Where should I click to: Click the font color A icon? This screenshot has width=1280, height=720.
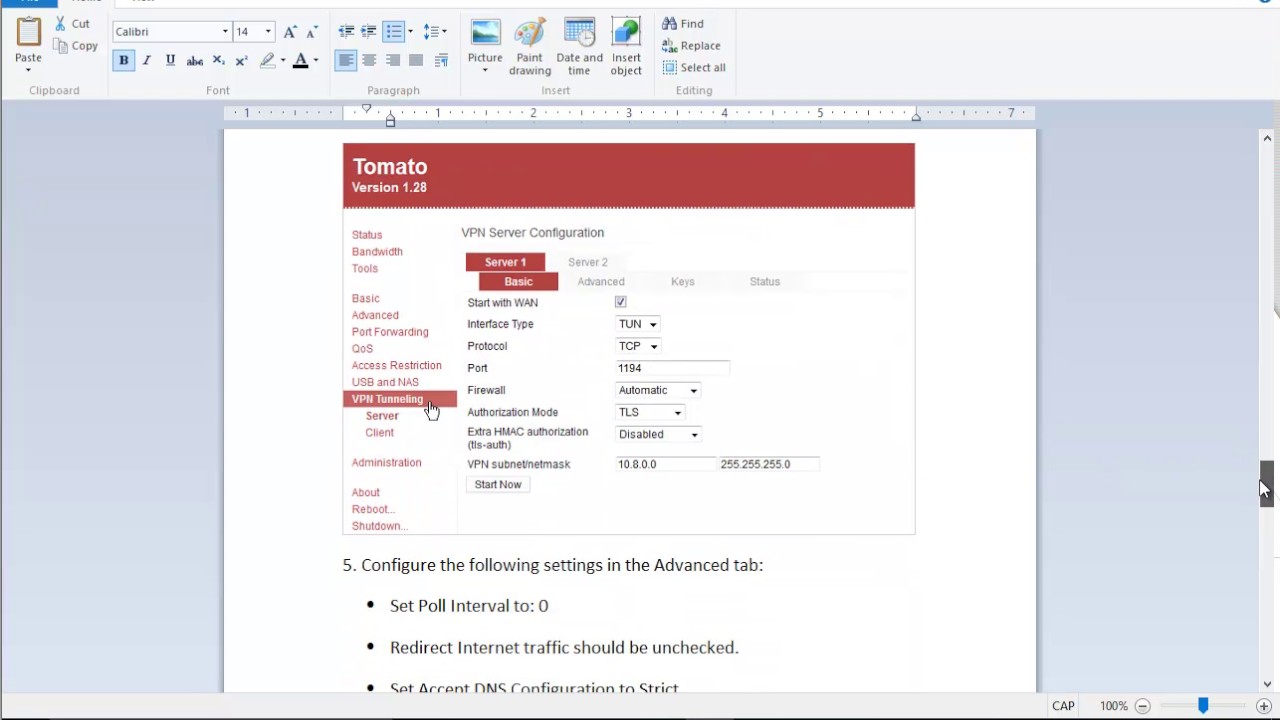click(300, 61)
